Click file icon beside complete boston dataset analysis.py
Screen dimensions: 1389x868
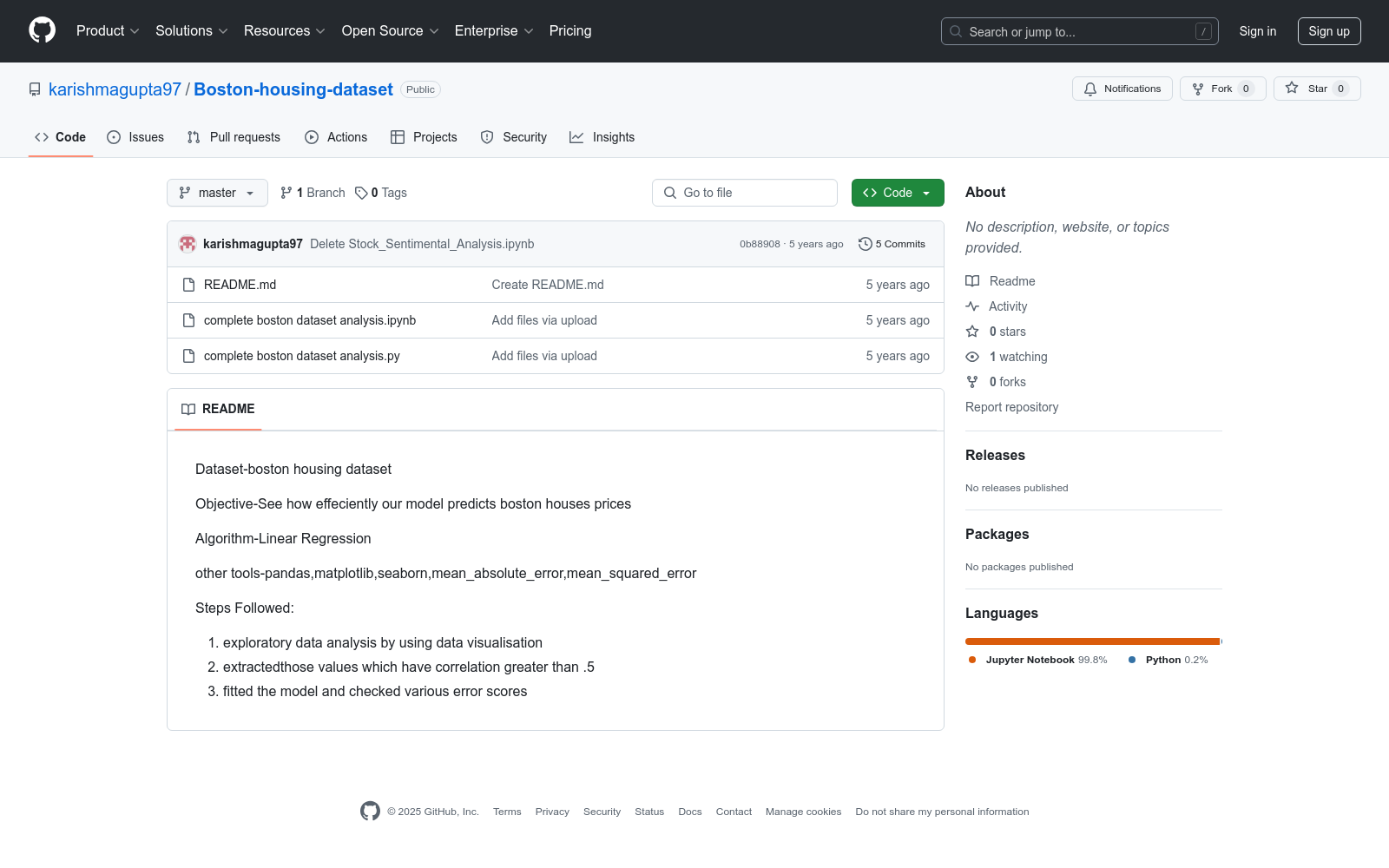[x=188, y=356]
